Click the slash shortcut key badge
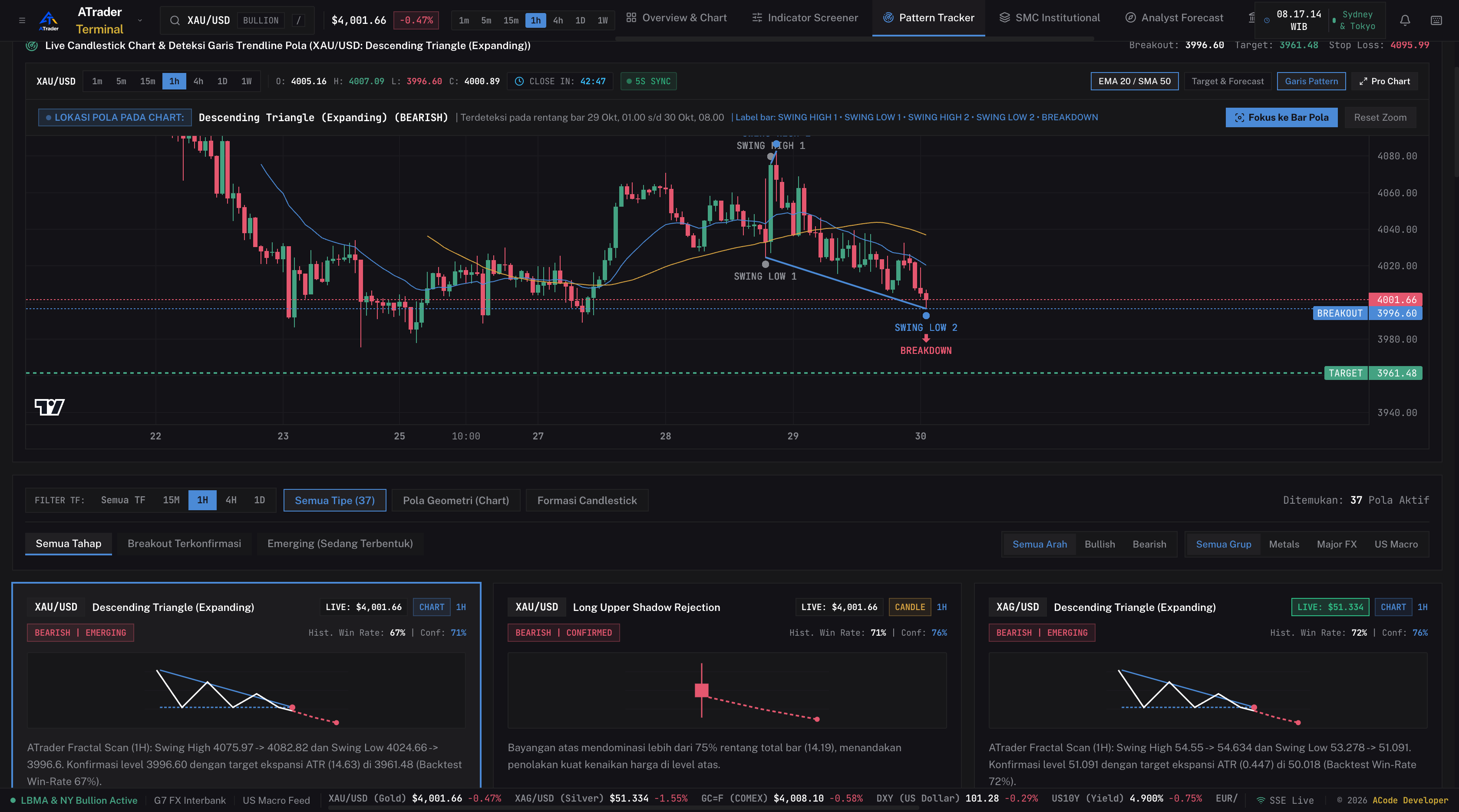 [298, 20]
